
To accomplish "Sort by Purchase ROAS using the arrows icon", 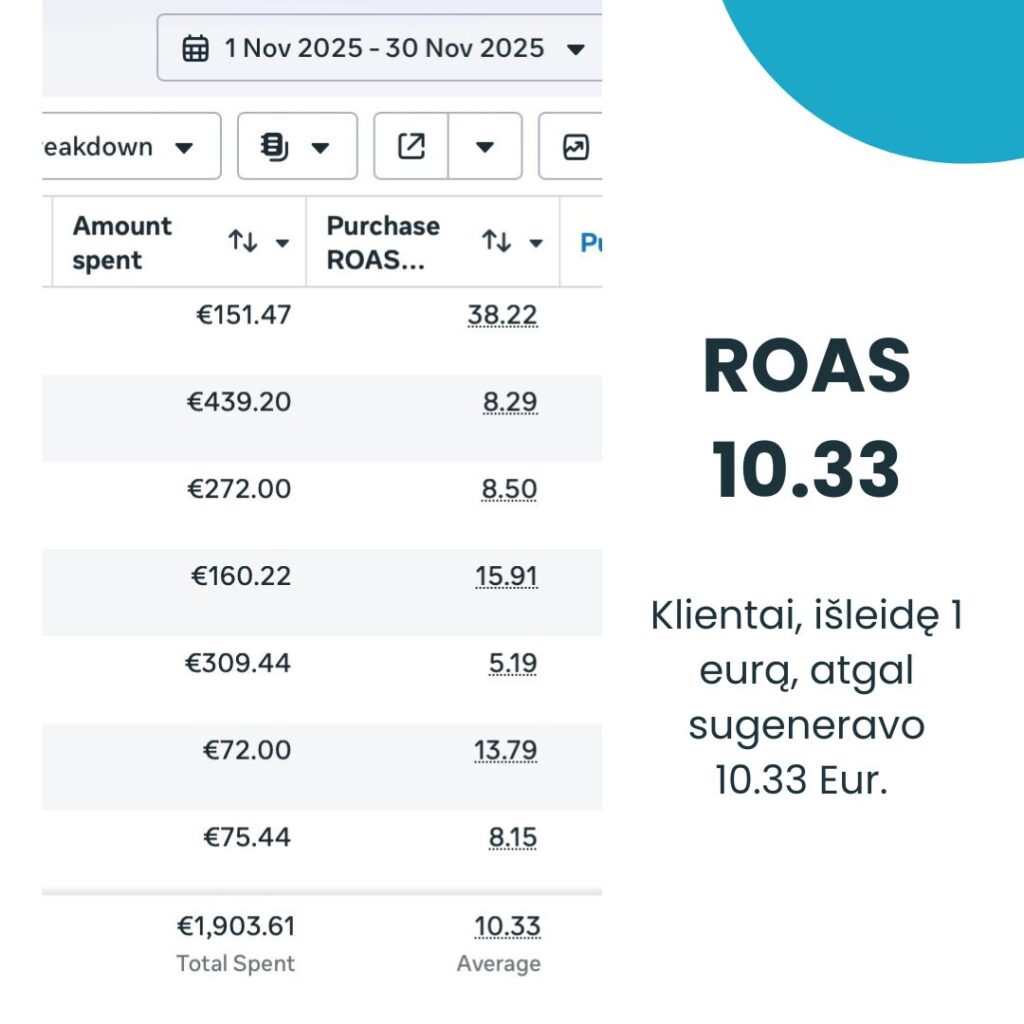I will coord(497,242).
